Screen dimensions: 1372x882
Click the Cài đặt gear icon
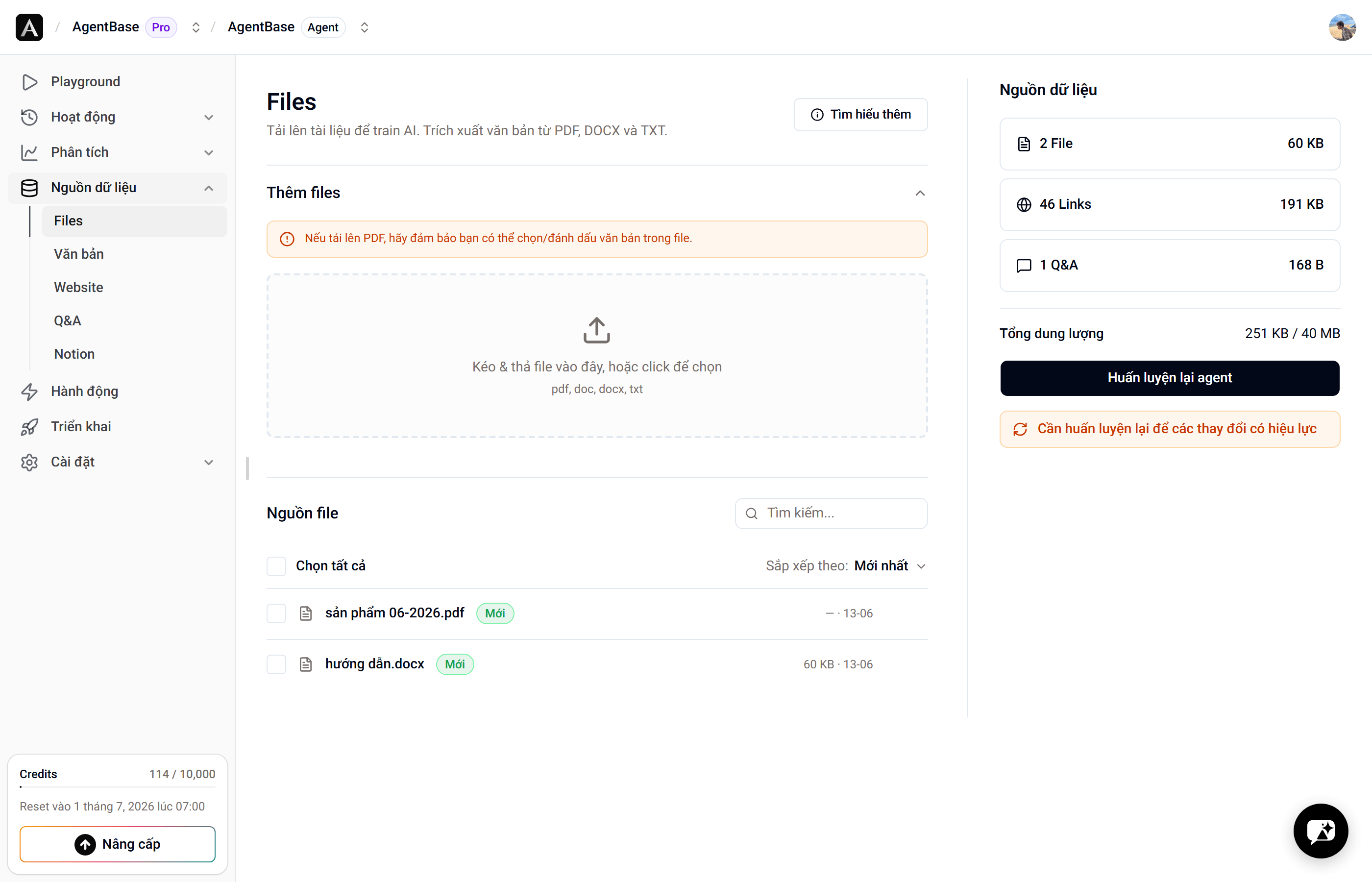click(29, 462)
